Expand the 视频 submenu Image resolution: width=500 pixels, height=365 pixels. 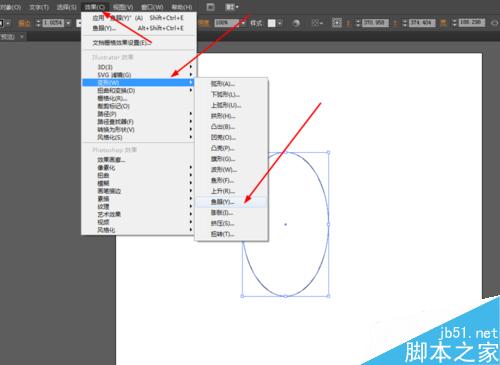click(x=138, y=222)
